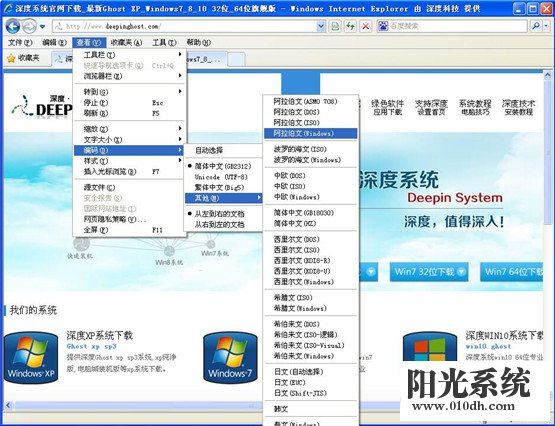
Task: Click the Win7 64位下载 button
Action: pyautogui.click(x=511, y=272)
